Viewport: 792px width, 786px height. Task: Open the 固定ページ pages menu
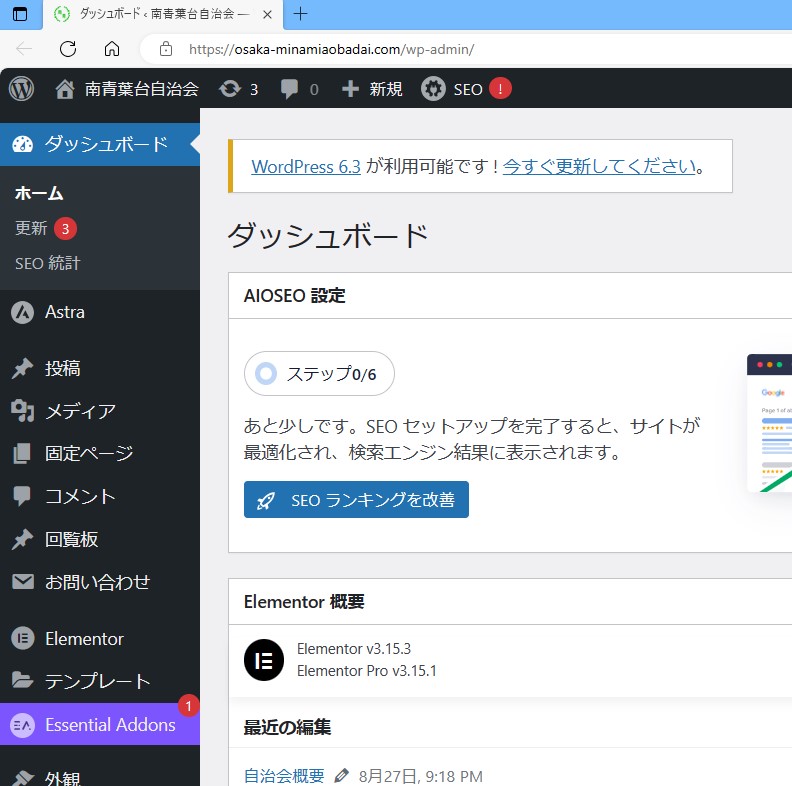point(88,453)
